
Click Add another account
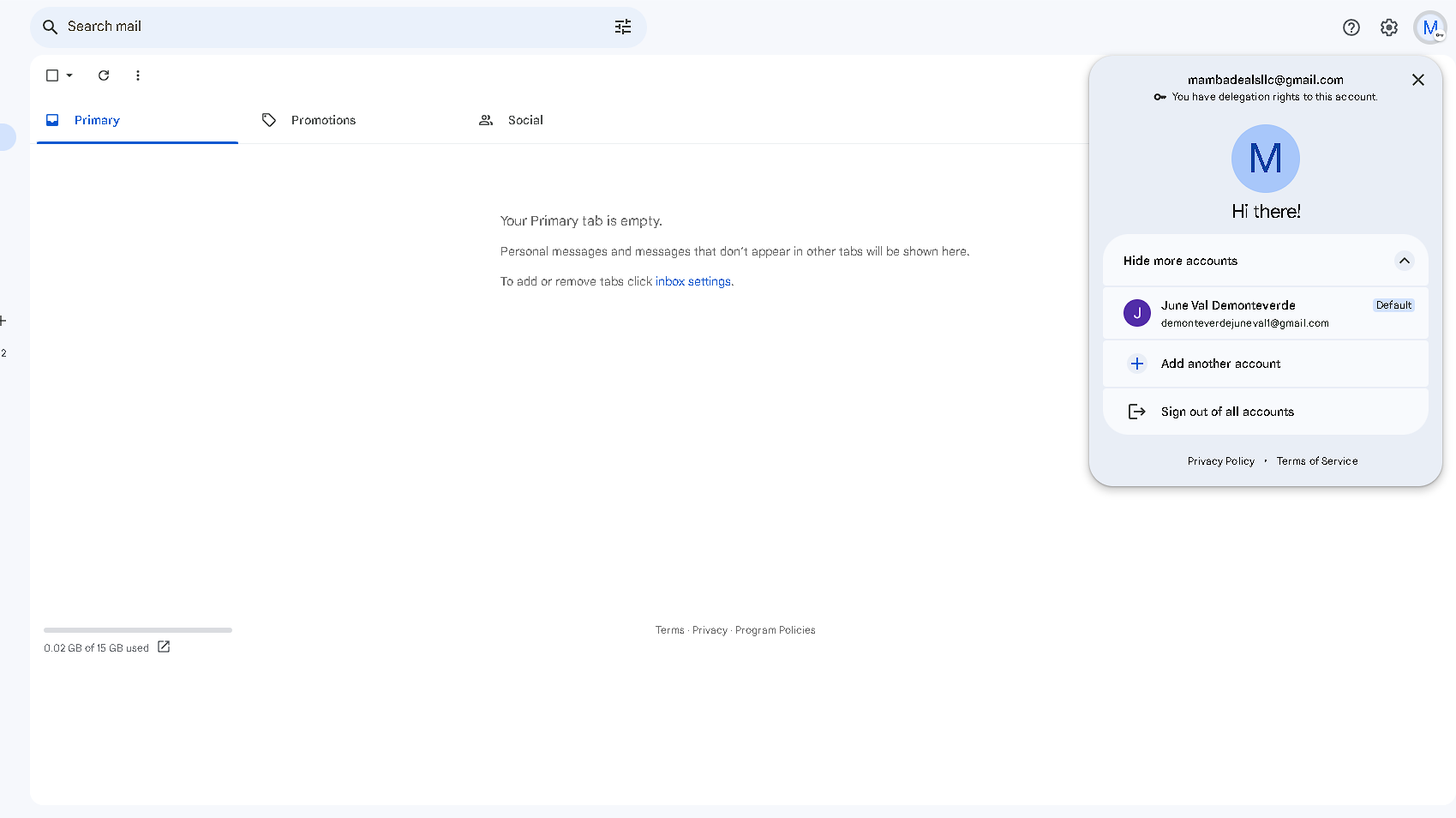(1266, 364)
